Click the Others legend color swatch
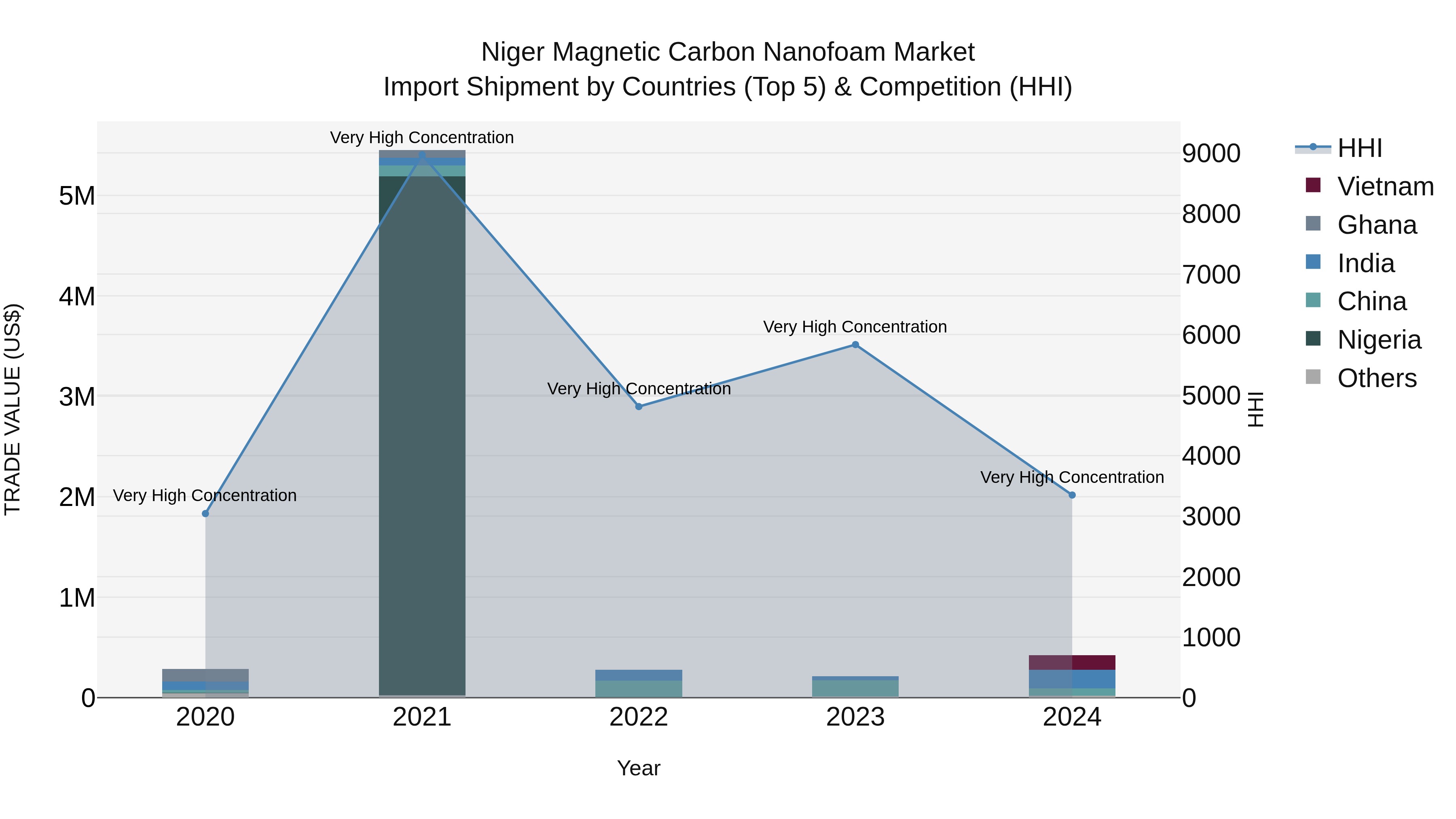Viewport: 1456px width, 819px height. [1313, 377]
